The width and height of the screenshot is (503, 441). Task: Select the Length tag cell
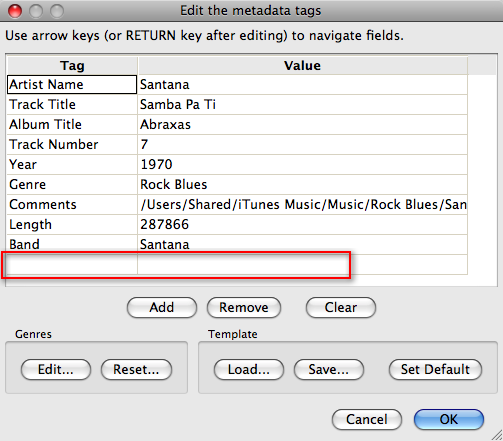point(72,224)
